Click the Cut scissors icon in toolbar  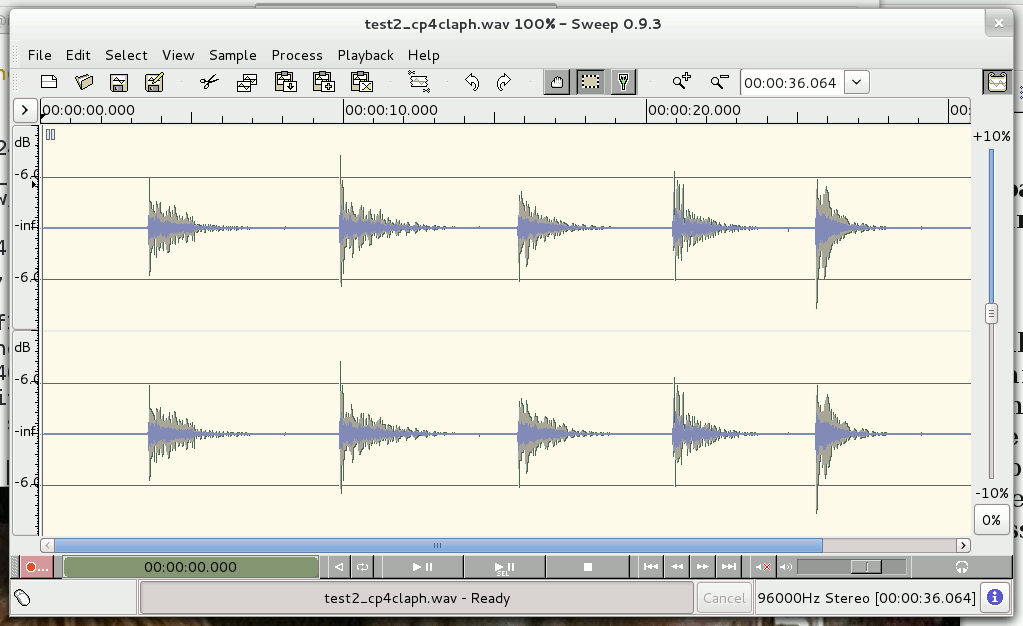tap(208, 82)
